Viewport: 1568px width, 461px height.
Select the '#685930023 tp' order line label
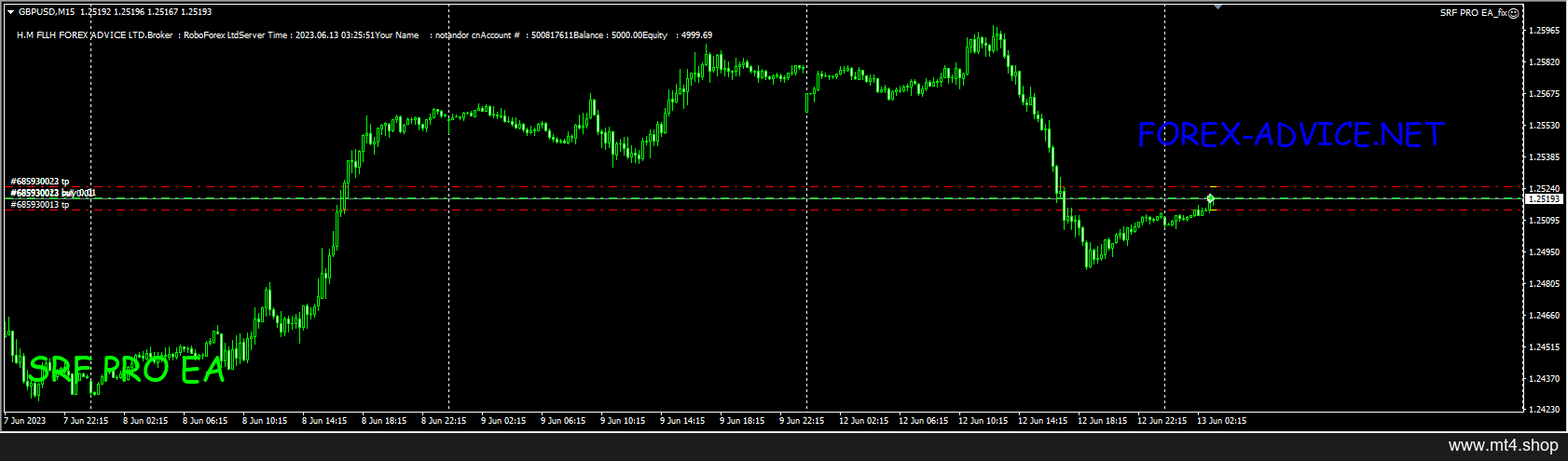pos(39,182)
